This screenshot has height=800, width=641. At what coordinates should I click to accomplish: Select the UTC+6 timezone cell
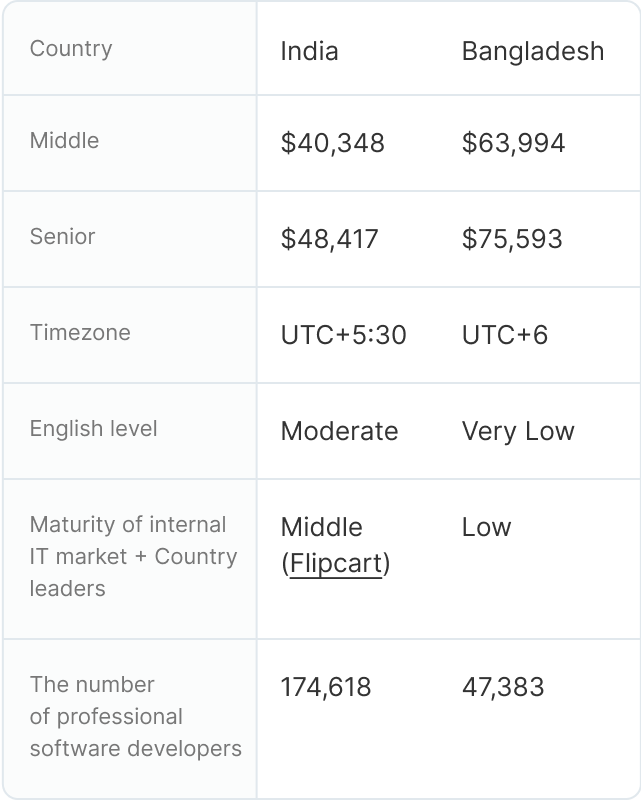coord(504,335)
